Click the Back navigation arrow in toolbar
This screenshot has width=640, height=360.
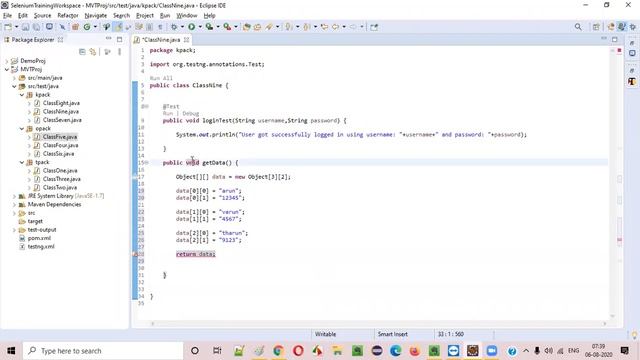click(336, 27)
